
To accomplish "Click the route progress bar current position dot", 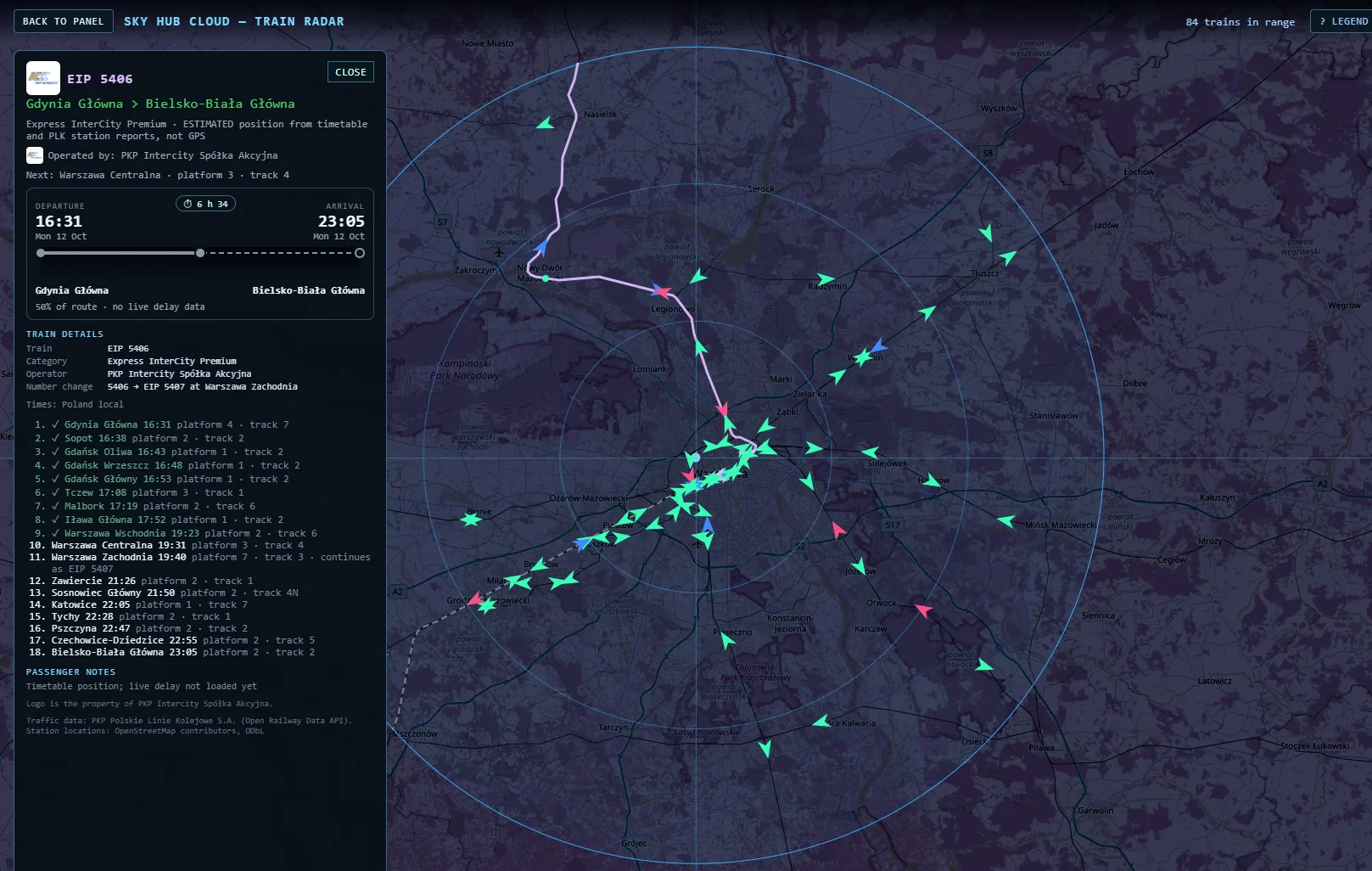I will (200, 253).
